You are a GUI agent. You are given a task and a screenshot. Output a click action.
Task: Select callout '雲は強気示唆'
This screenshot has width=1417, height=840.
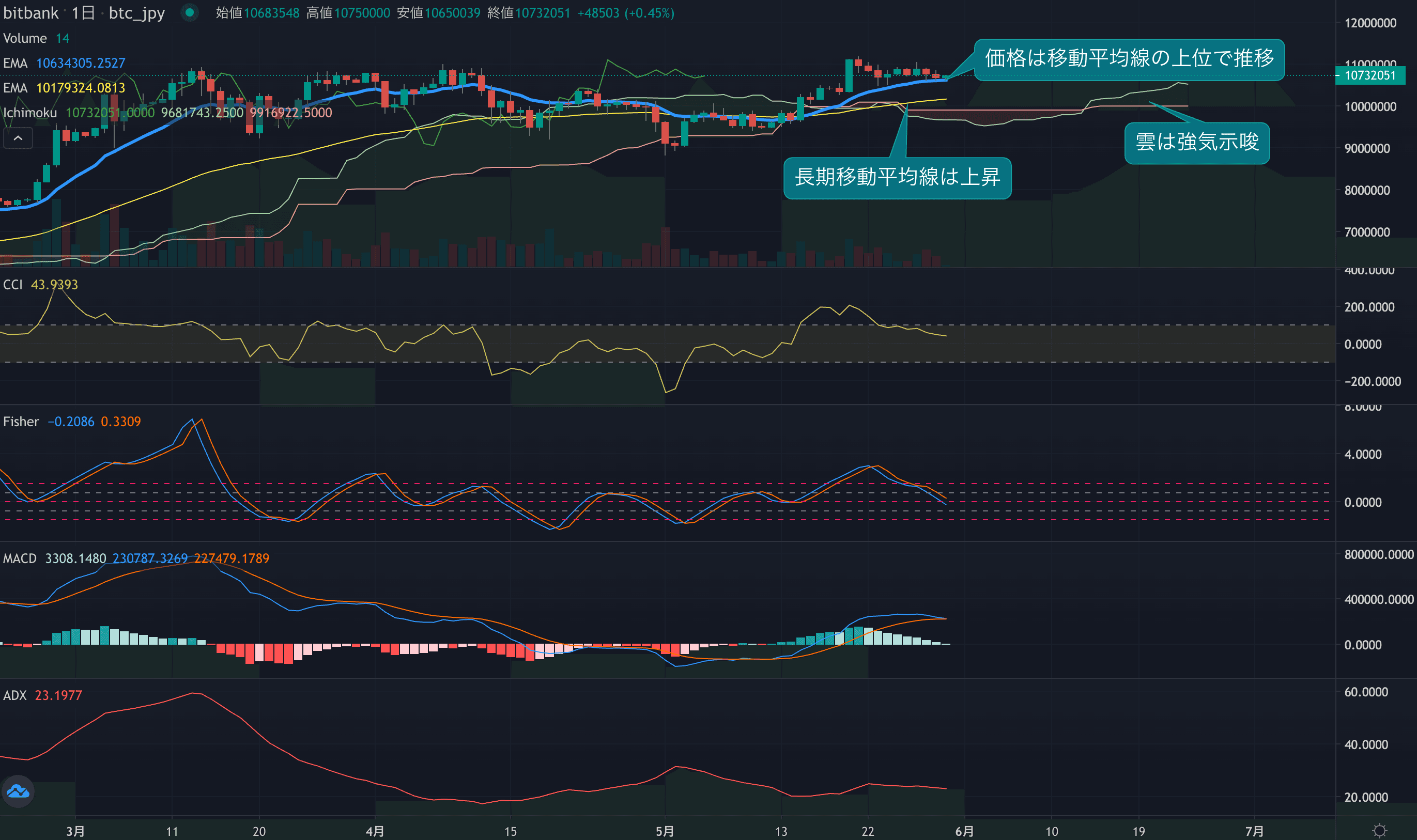pyautogui.click(x=1197, y=143)
